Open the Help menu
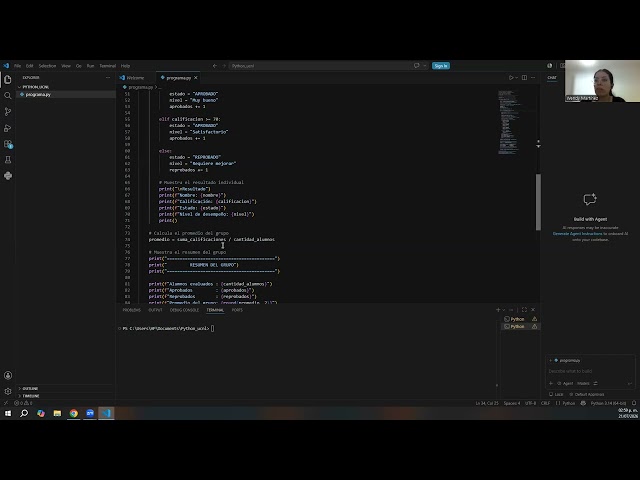The height and width of the screenshot is (480, 640). (125, 66)
